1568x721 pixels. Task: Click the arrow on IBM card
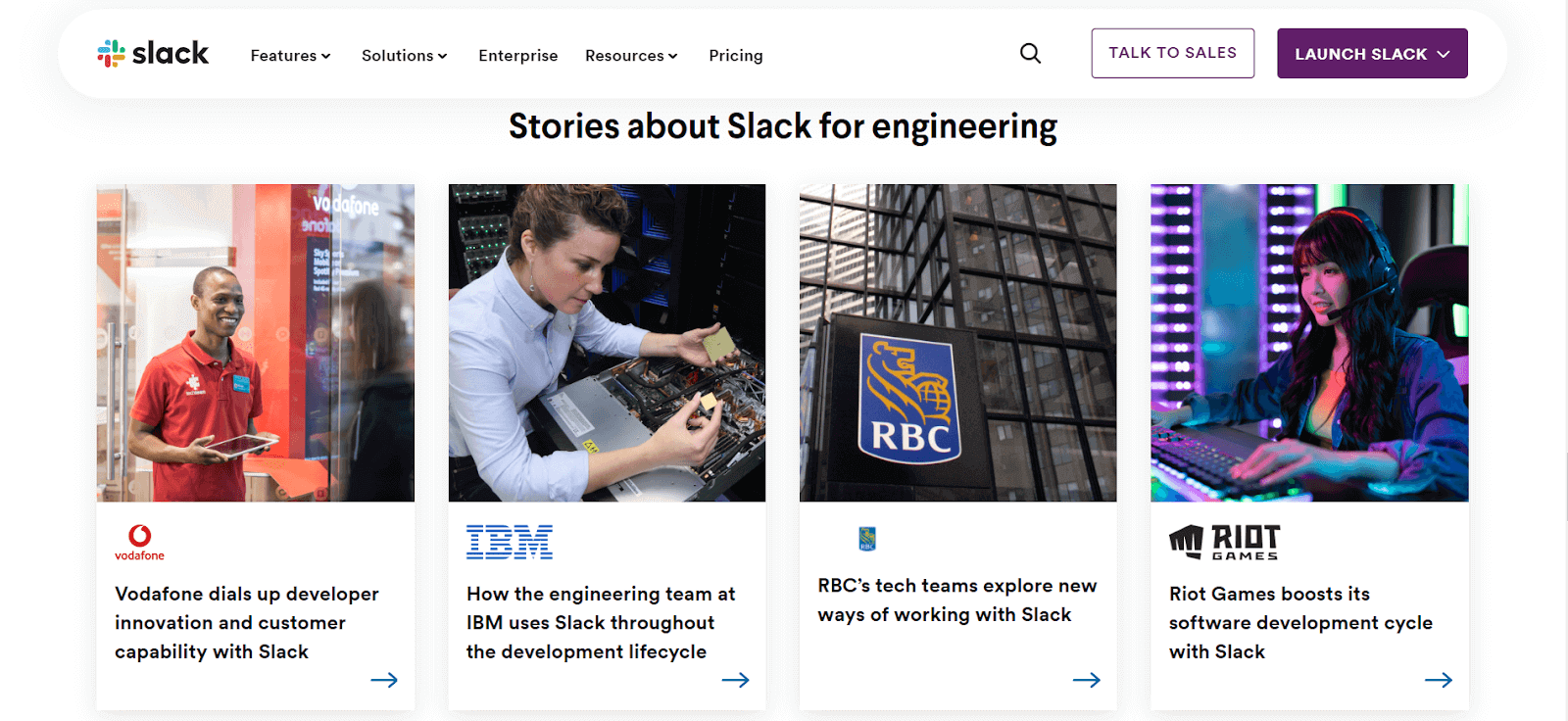[735, 680]
